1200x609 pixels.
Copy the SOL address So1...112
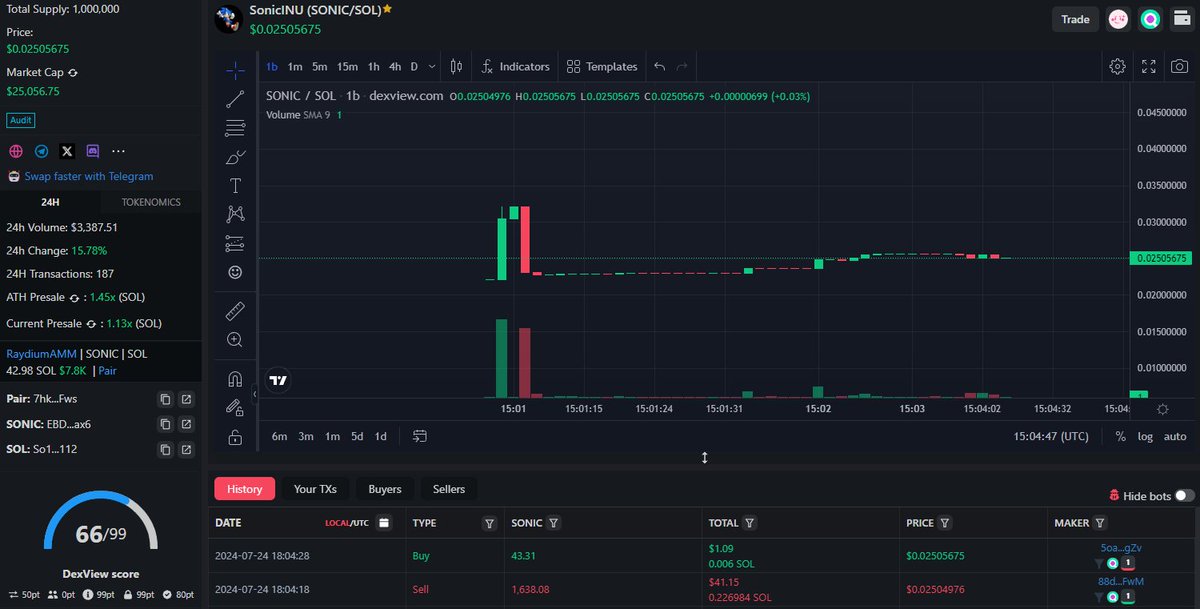(x=165, y=449)
